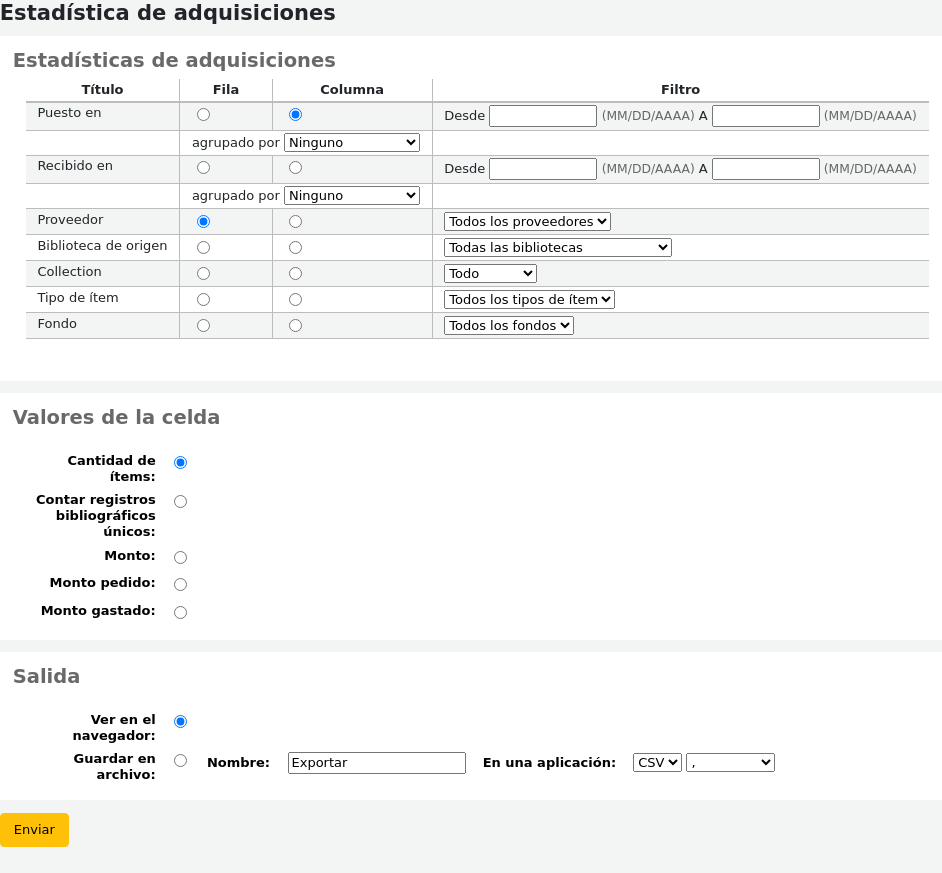
Task: Click the Título column header
Action: coord(102,90)
